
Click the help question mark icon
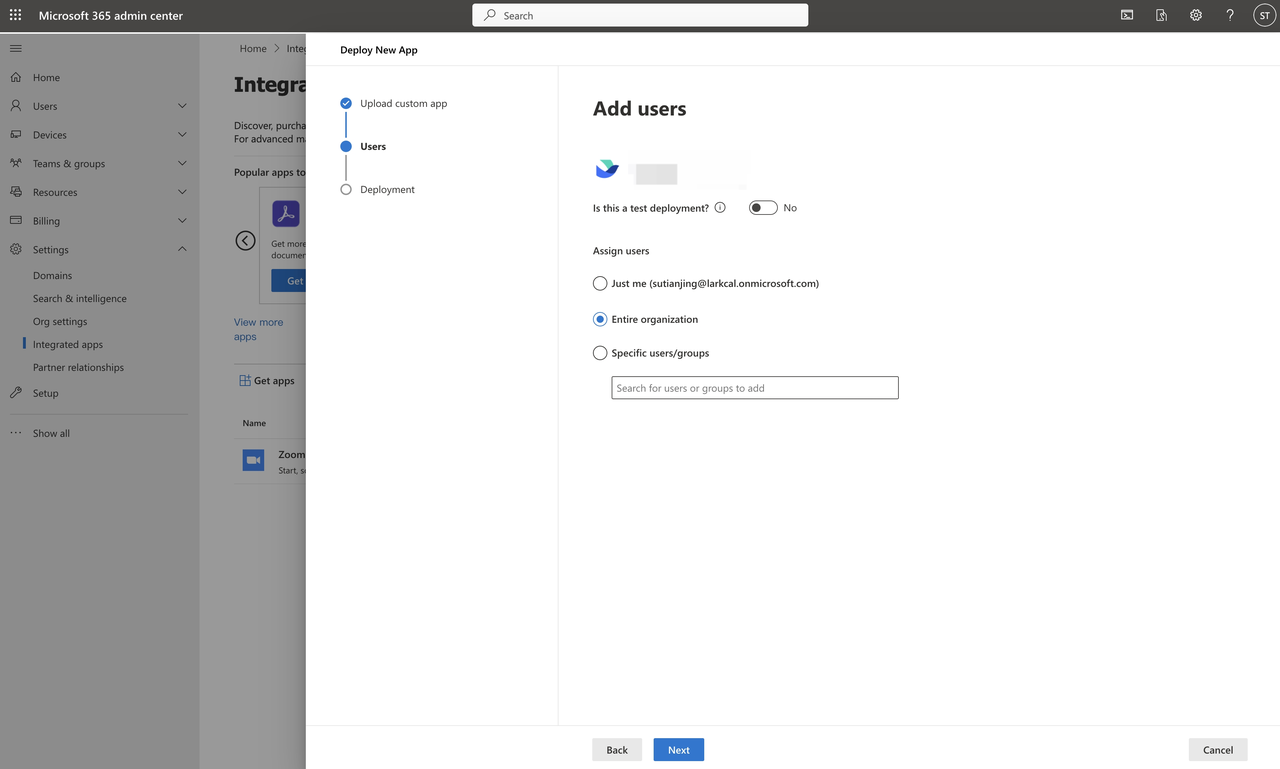[x=1230, y=16]
